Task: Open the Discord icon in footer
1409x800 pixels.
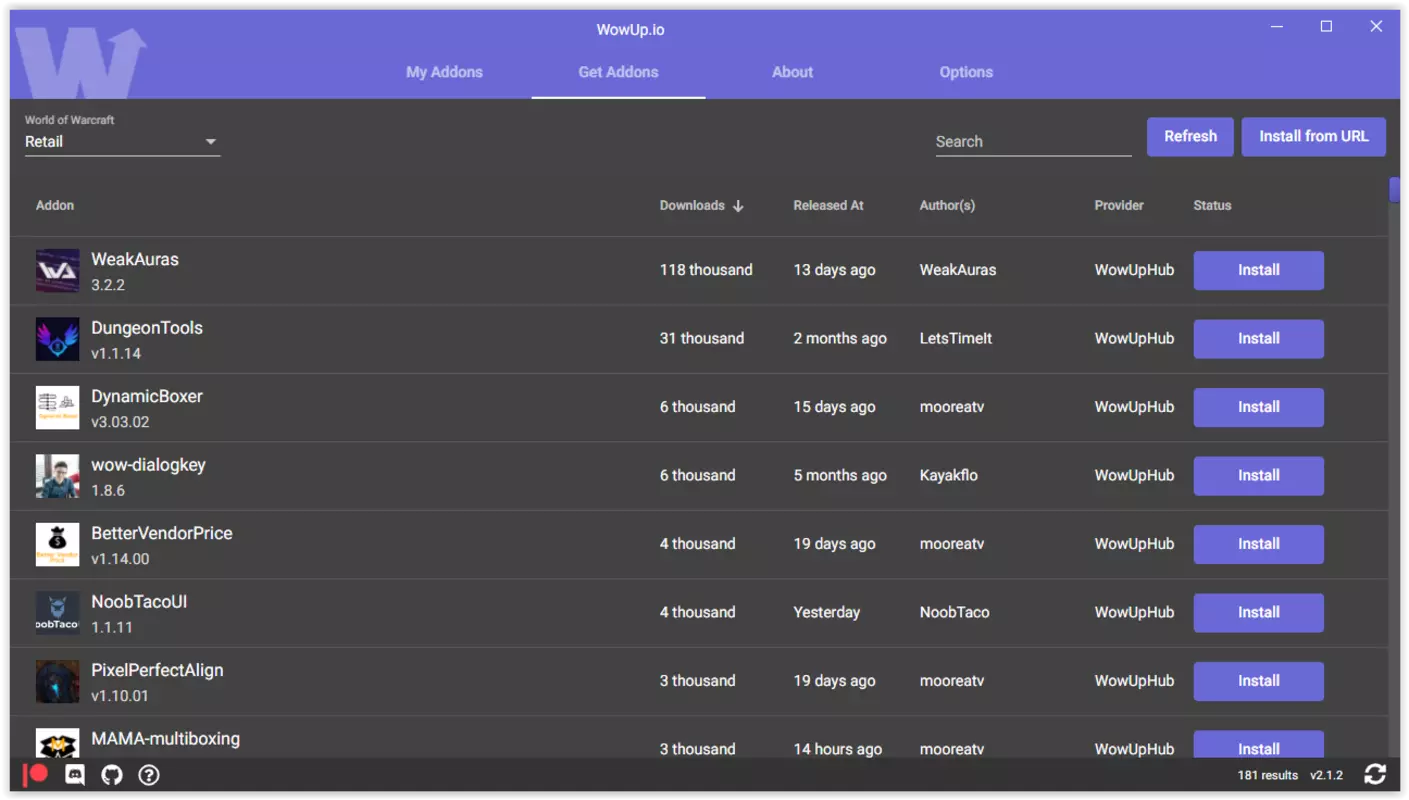Action: click(75, 774)
